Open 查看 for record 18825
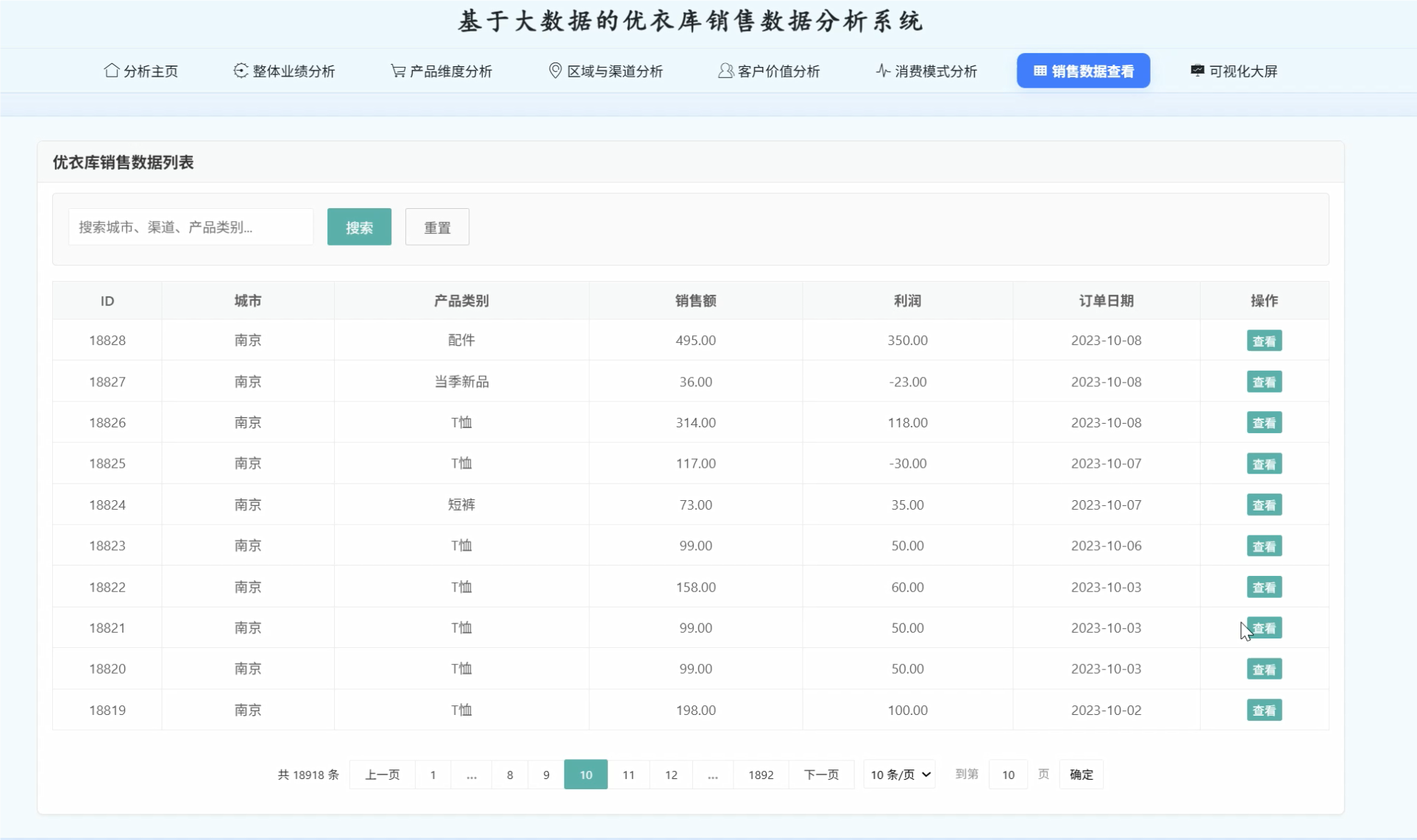 tap(1264, 464)
